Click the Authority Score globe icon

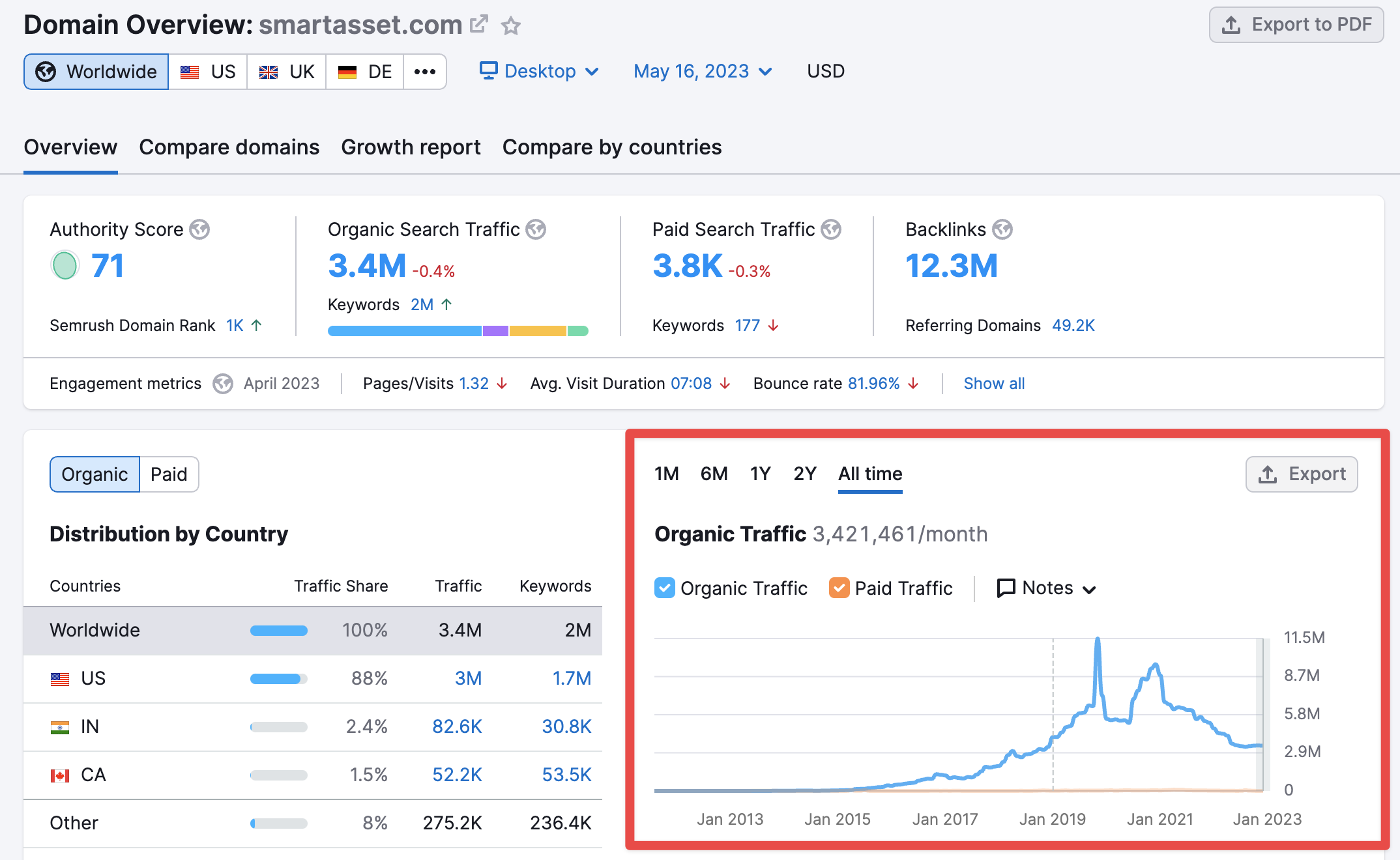[x=199, y=229]
